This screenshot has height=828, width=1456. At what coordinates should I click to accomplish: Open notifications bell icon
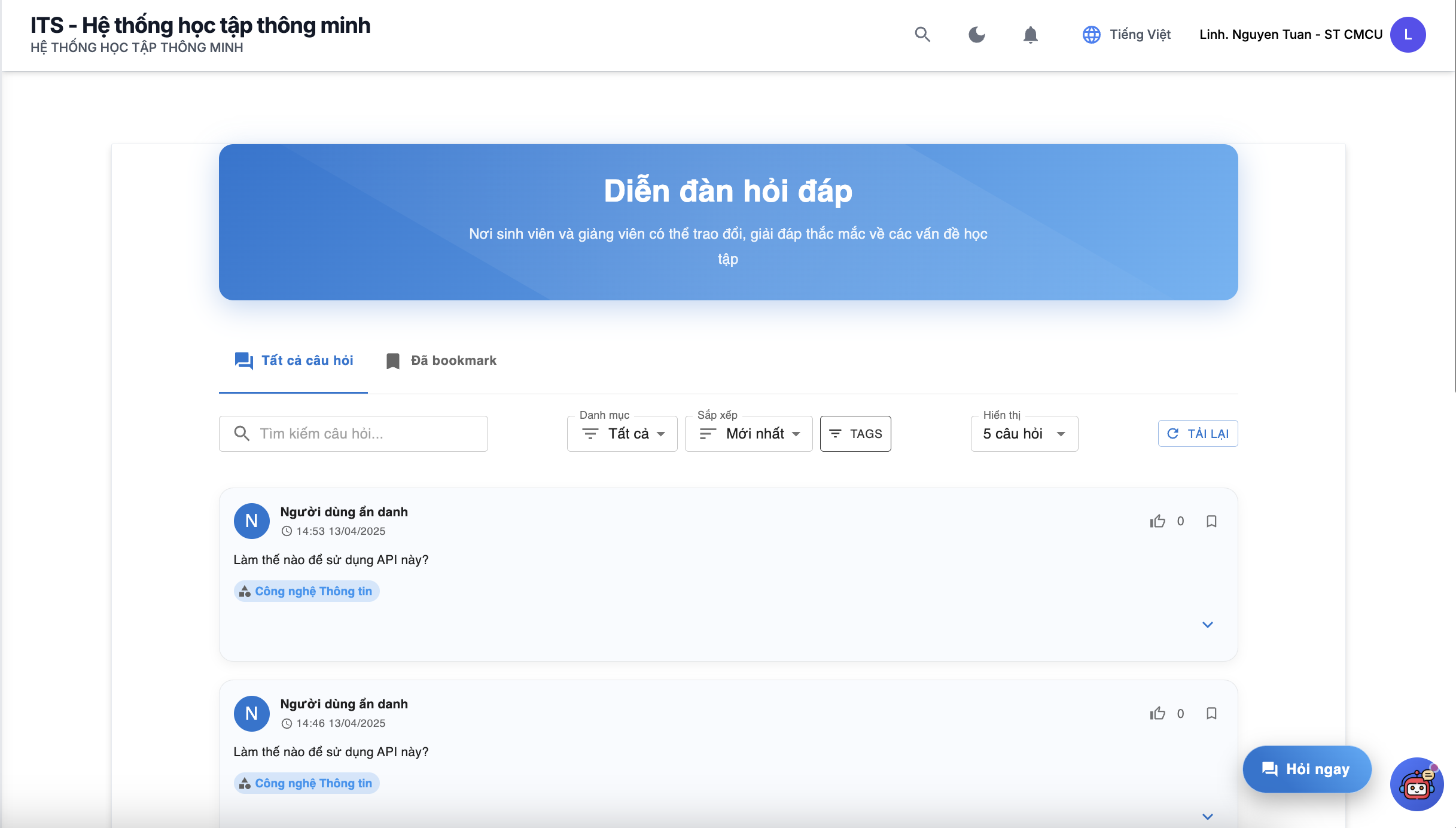click(1030, 35)
